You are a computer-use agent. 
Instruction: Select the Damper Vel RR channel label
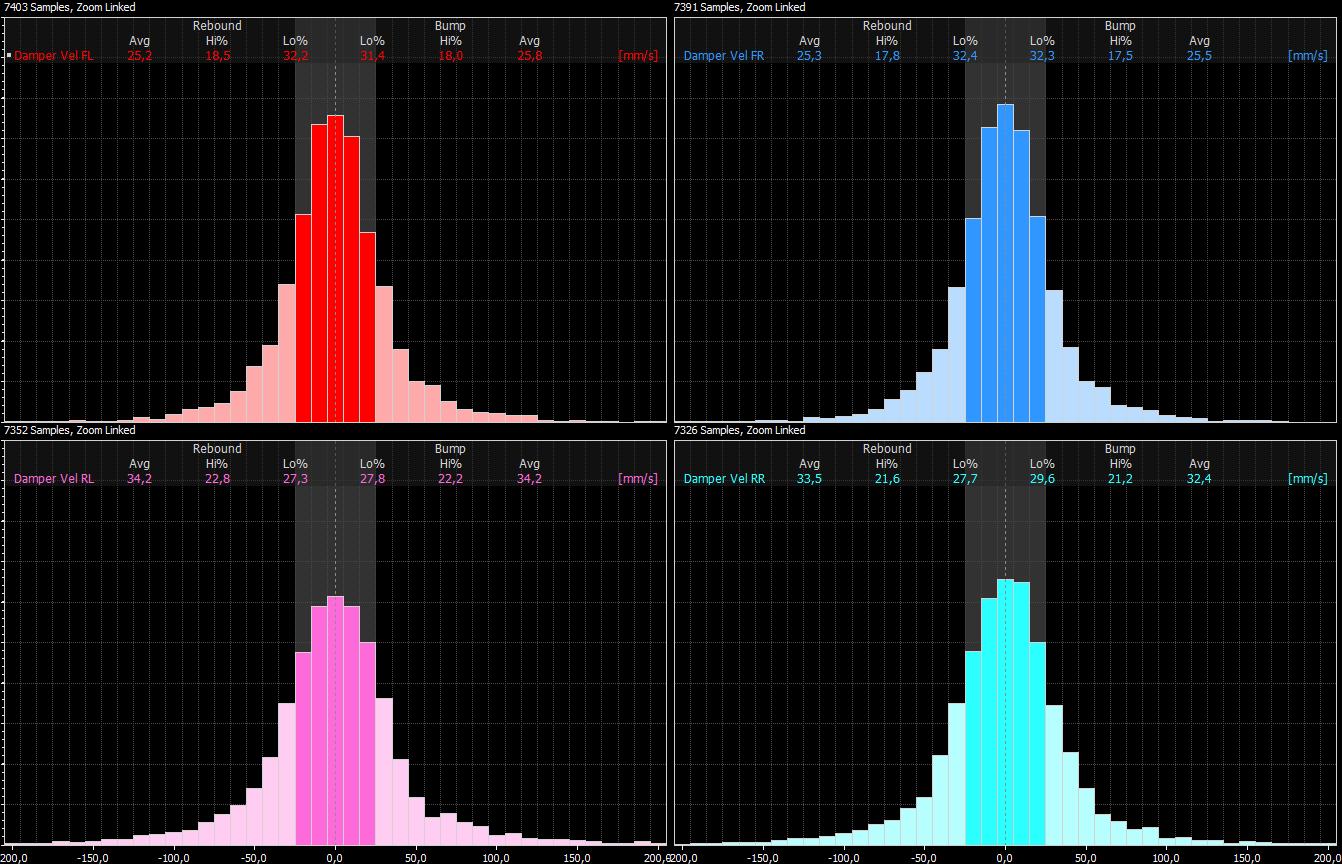[x=724, y=479]
